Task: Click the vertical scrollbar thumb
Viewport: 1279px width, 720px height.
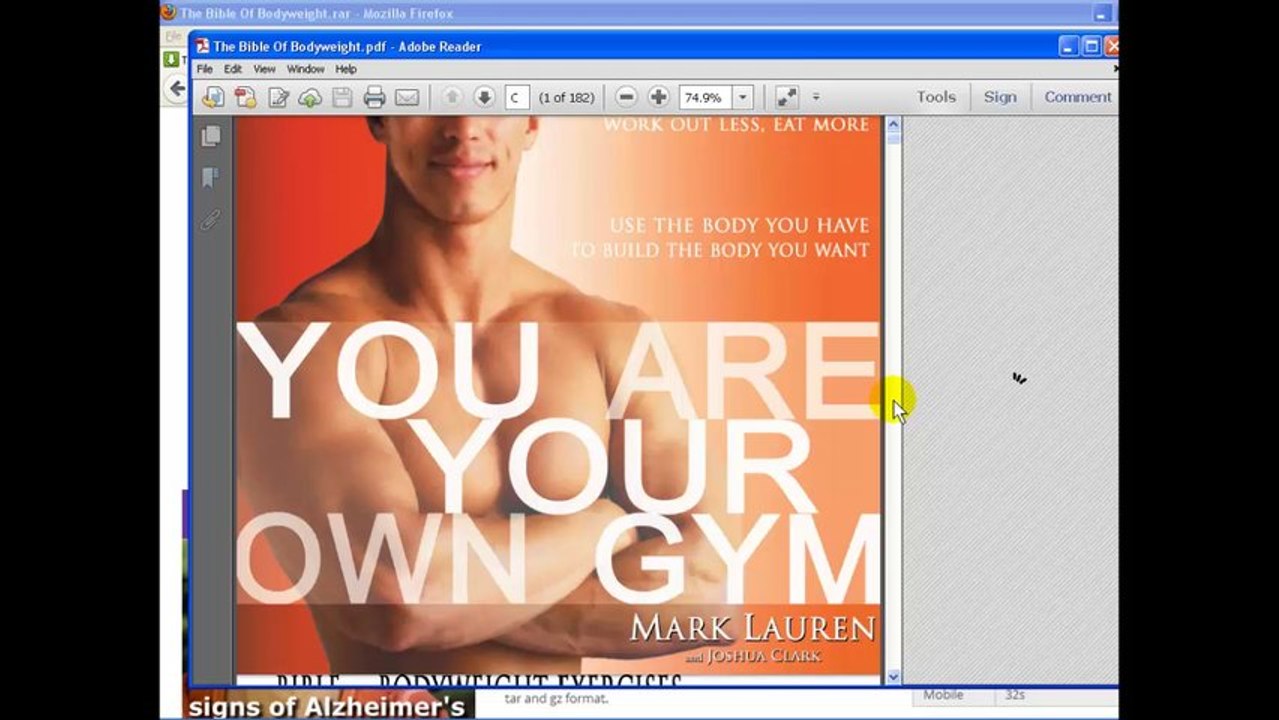Action: tap(893, 139)
